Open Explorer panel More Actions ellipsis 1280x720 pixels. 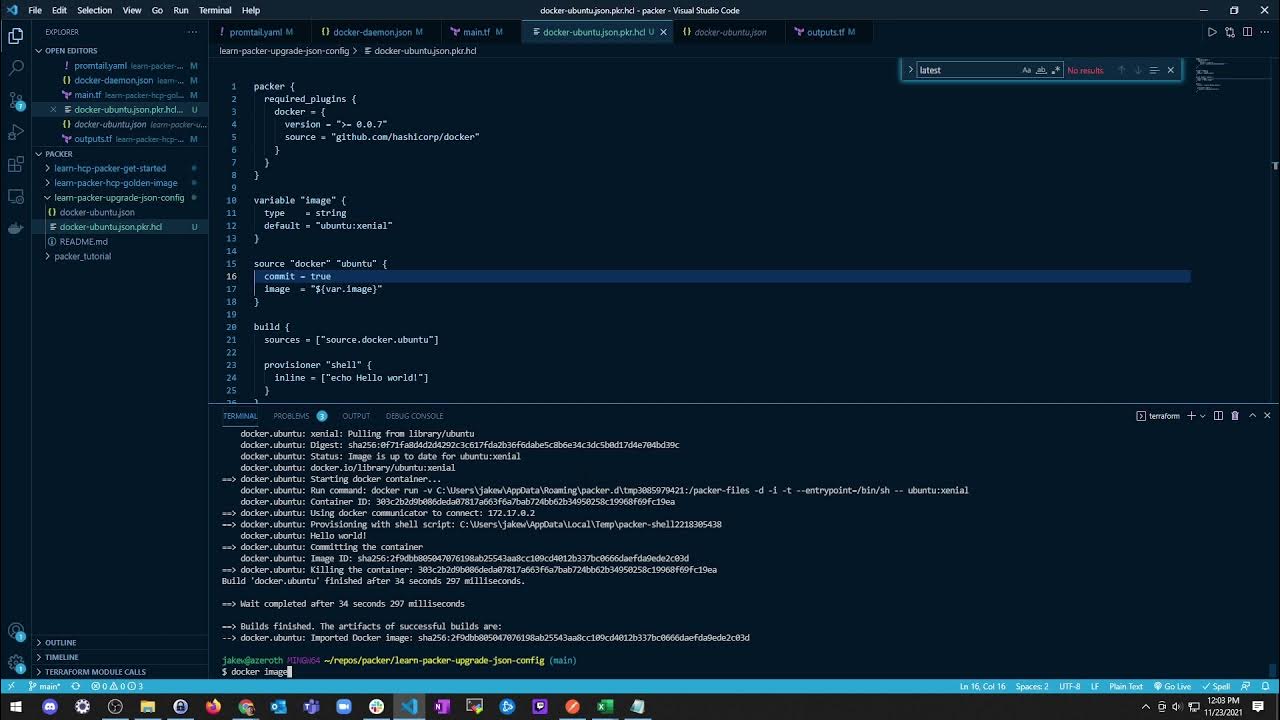[x=192, y=32]
